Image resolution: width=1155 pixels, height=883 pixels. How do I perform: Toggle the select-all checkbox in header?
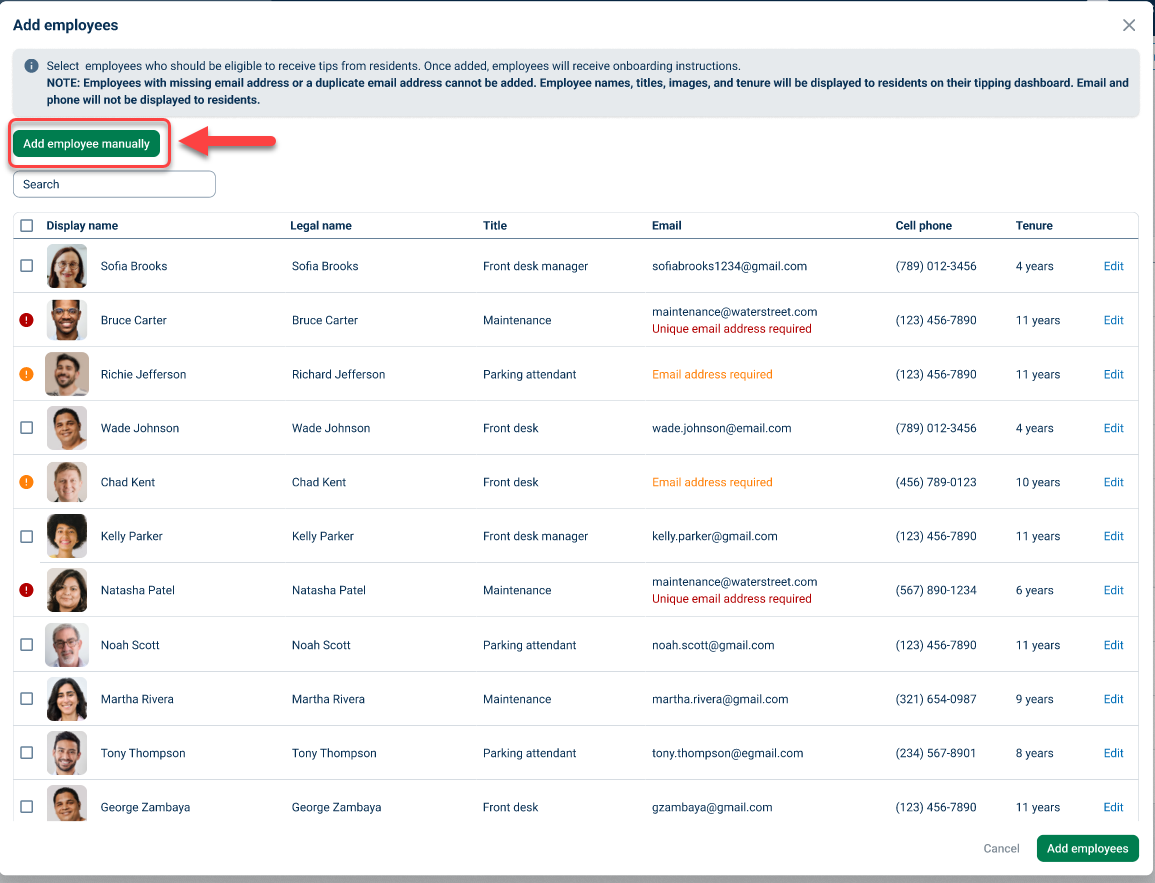(x=27, y=225)
